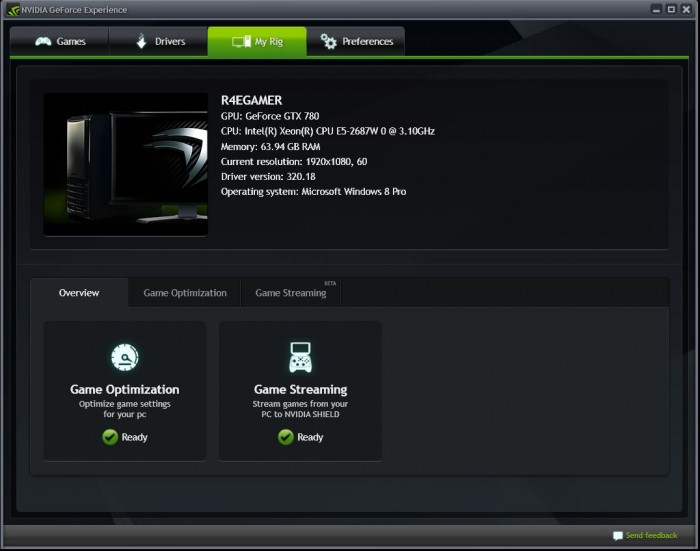Switch to the Overview tab
Image resolution: width=700 pixels, height=551 pixels.
pyautogui.click(x=79, y=293)
